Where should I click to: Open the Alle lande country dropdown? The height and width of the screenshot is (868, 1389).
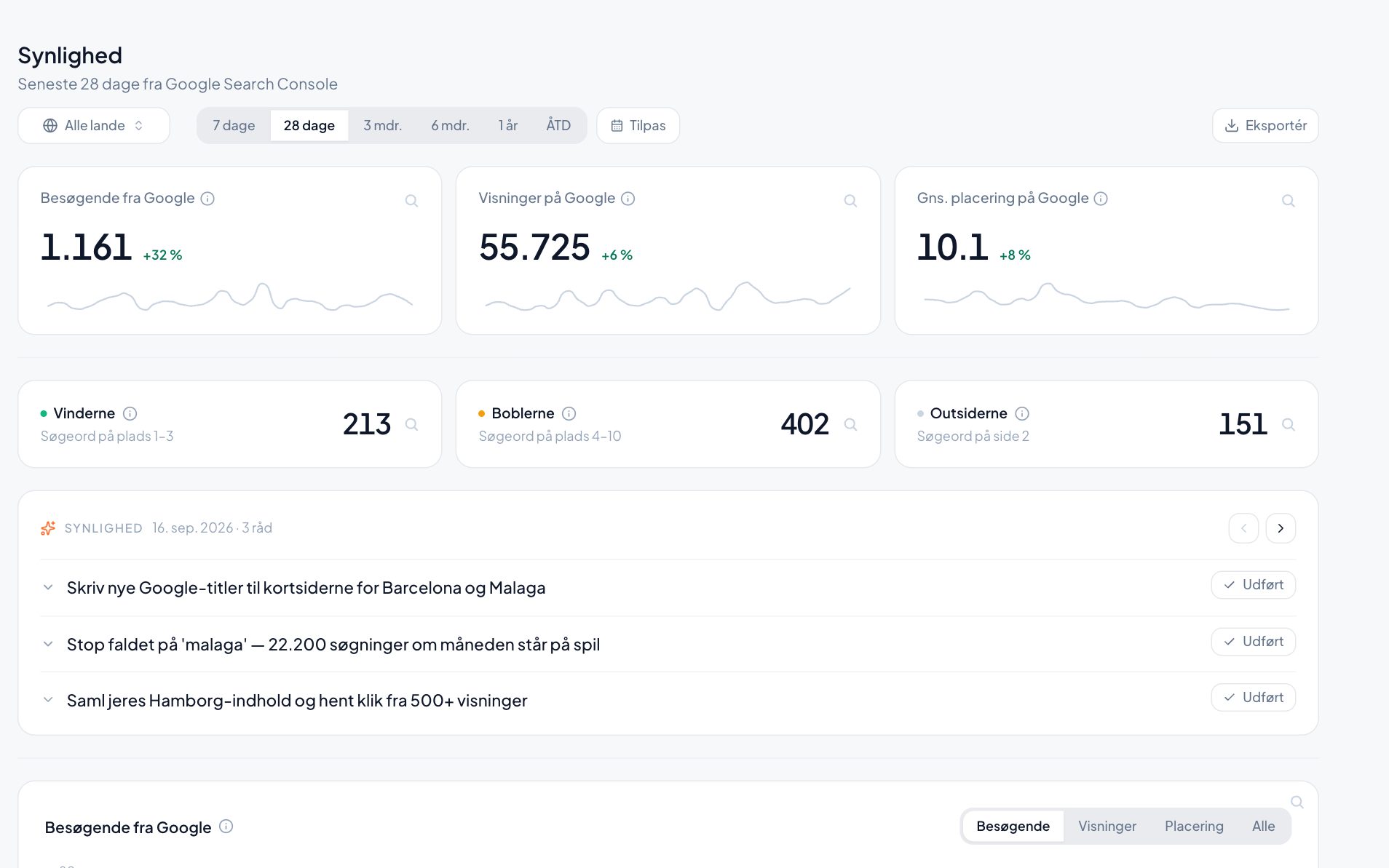tap(94, 126)
